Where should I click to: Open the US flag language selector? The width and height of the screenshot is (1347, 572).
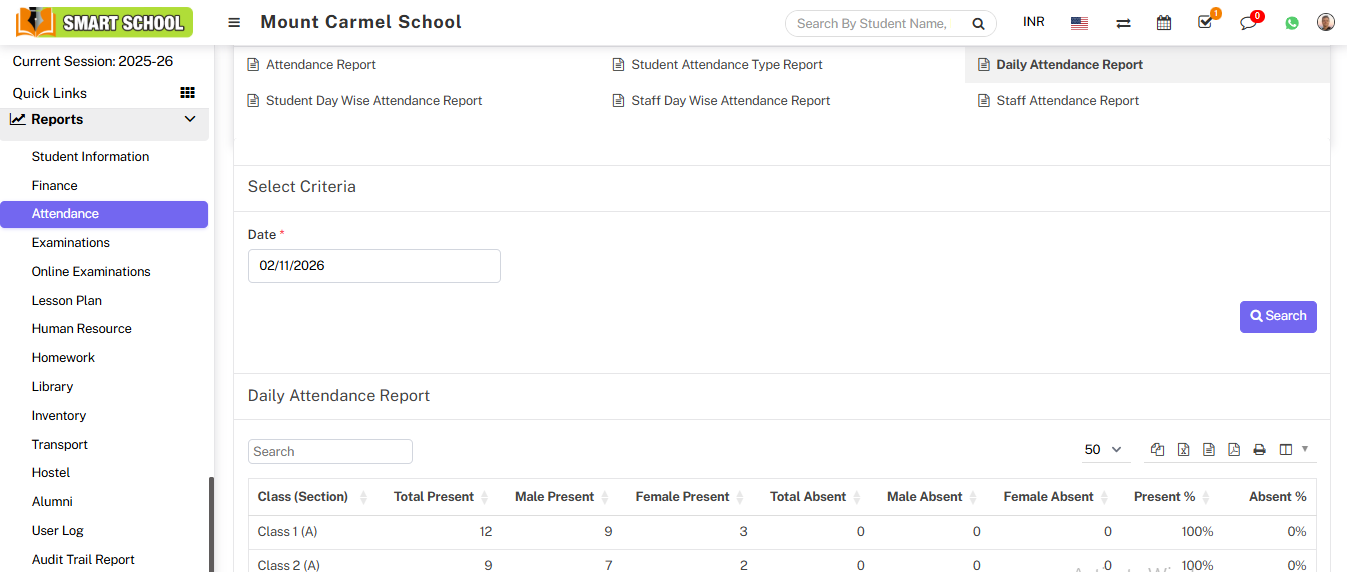[1079, 23]
